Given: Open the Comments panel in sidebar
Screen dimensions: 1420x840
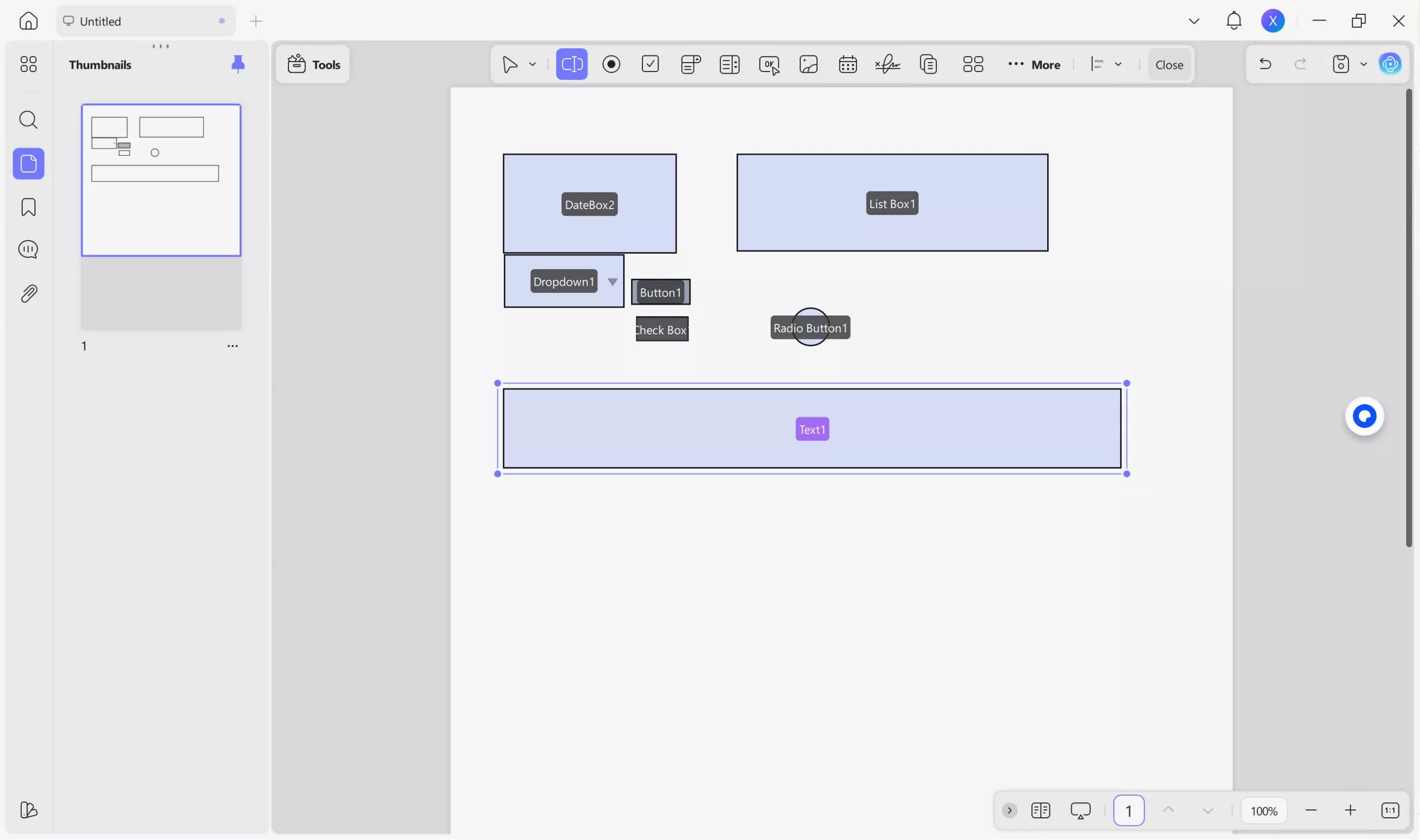Looking at the screenshot, I should coord(28,249).
